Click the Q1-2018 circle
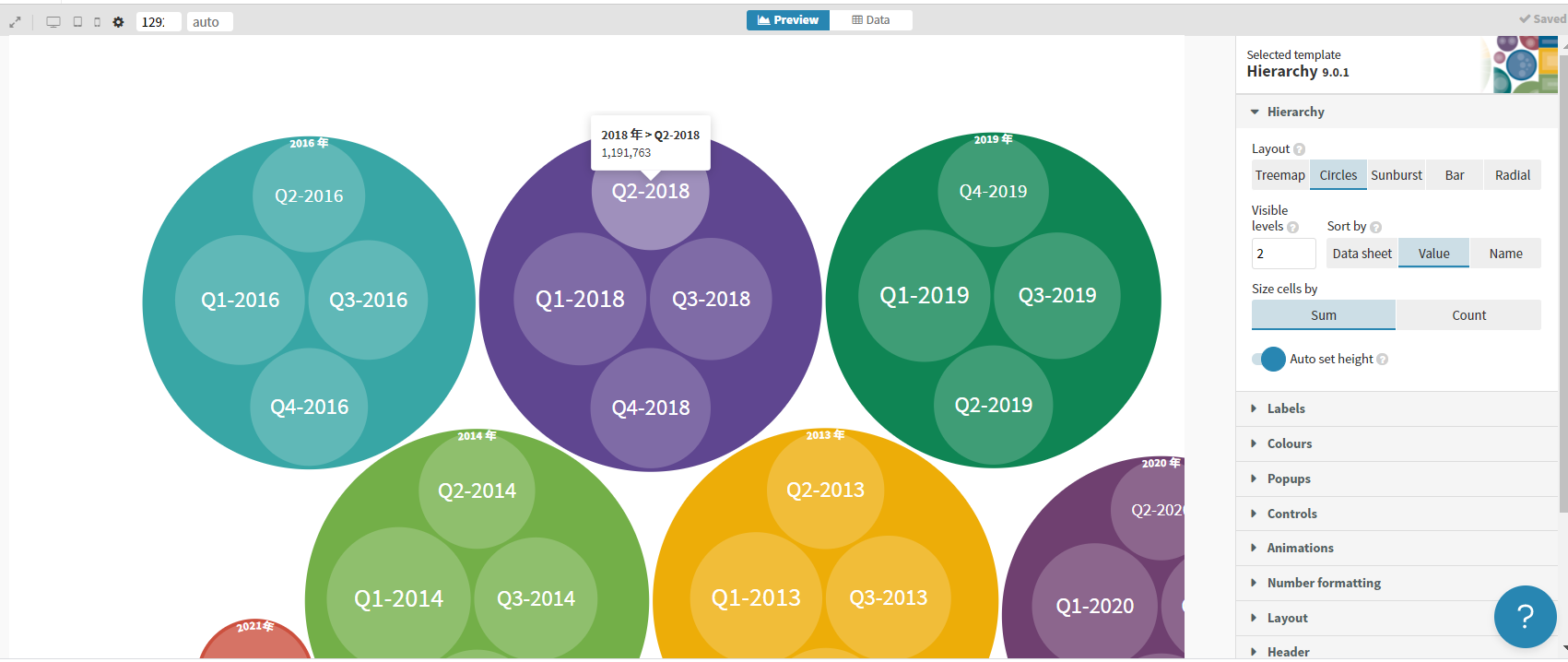Image resolution: width=1568 pixels, height=662 pixels. (x=580, y=299)
